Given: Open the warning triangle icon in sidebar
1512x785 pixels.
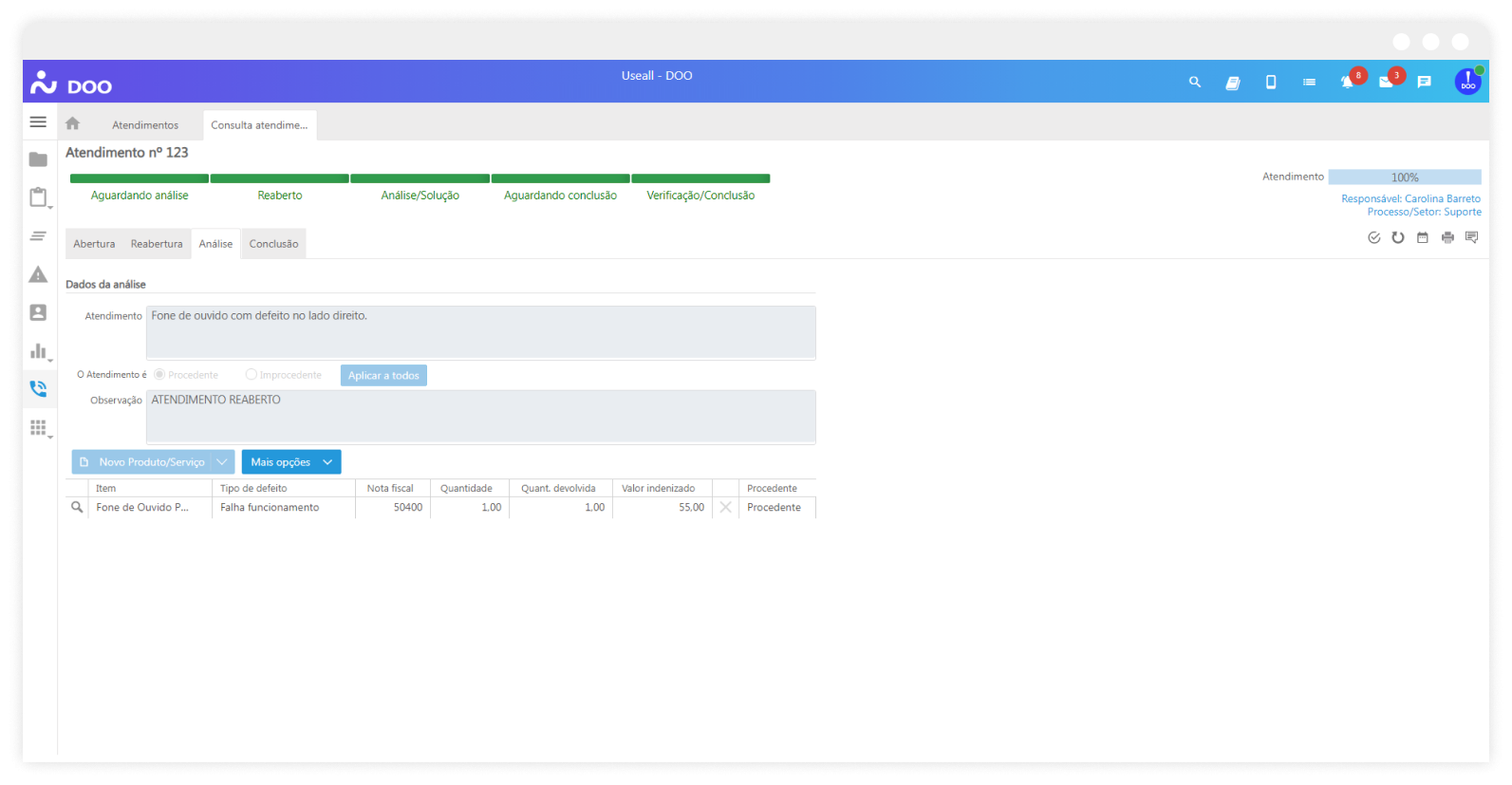Looking at the screenshot, I should coord(38,274).
